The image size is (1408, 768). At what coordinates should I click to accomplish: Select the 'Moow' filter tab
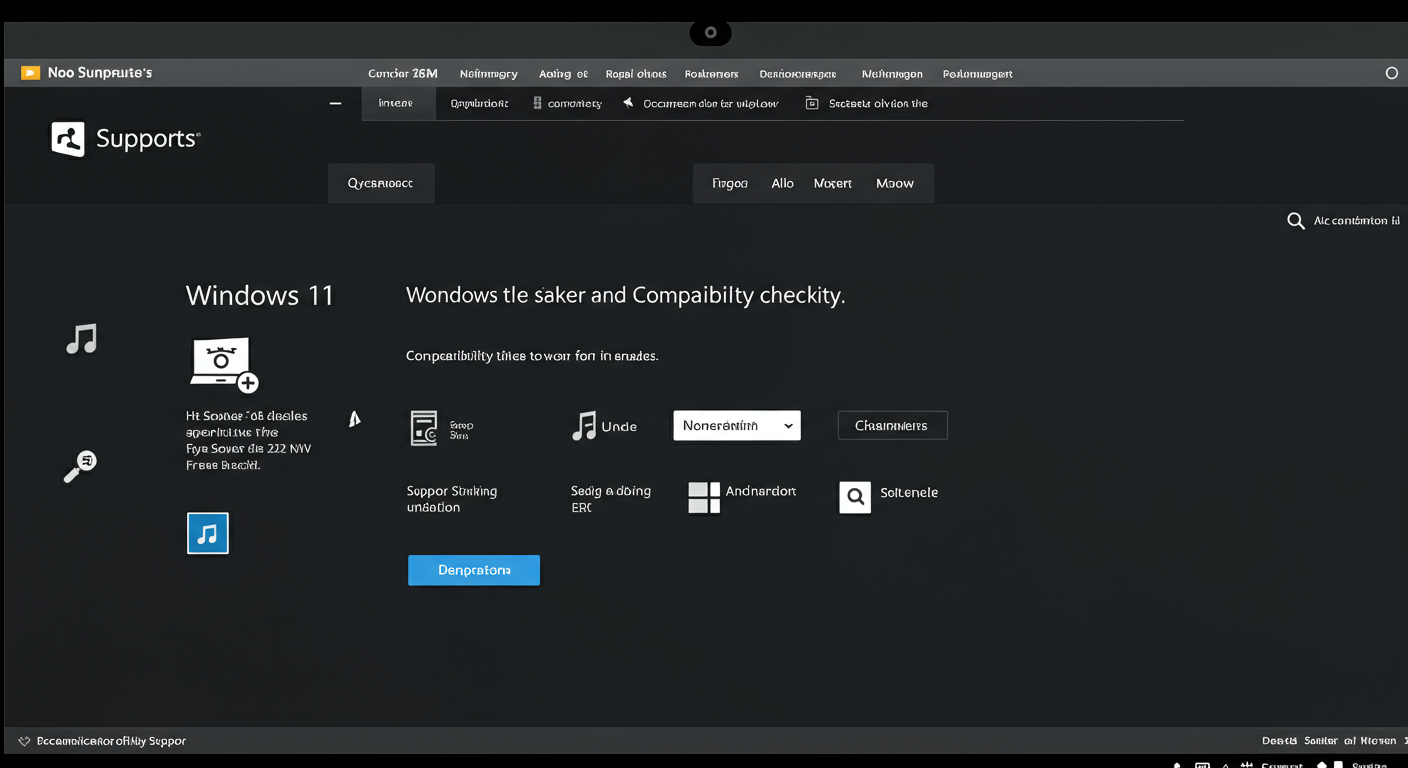tap(895, 183)
